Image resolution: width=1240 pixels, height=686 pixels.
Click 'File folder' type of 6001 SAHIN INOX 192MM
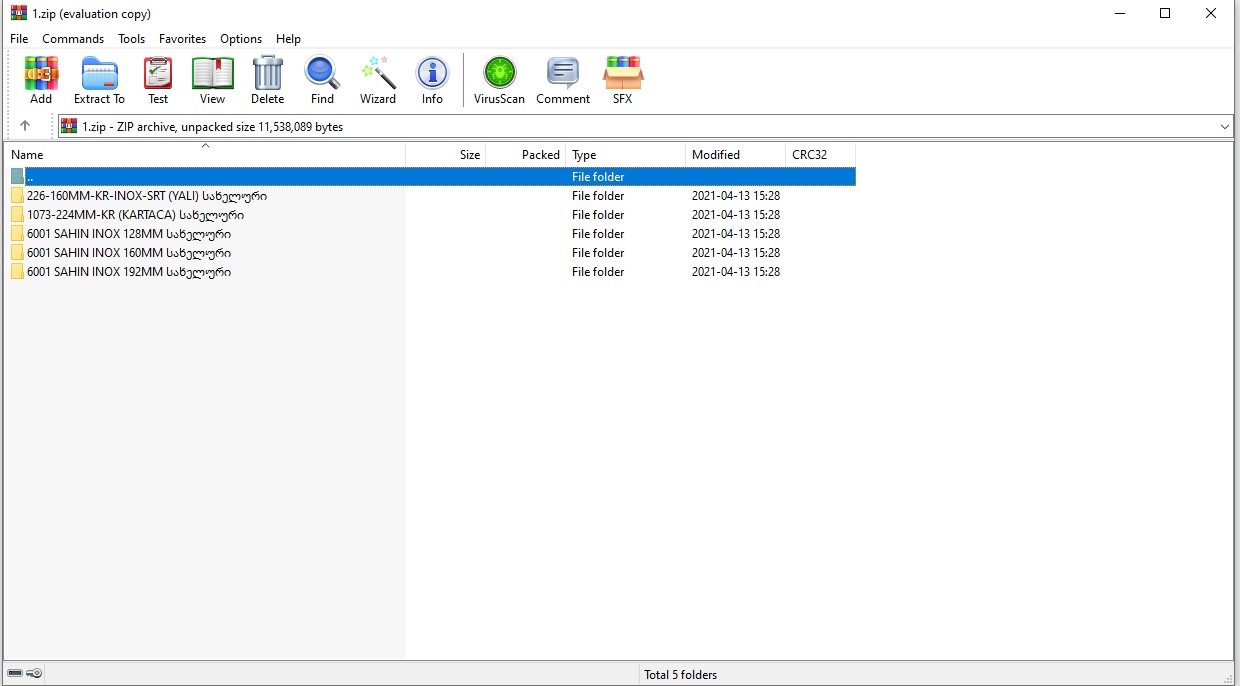pyautogui.click(x=598, y=272)
